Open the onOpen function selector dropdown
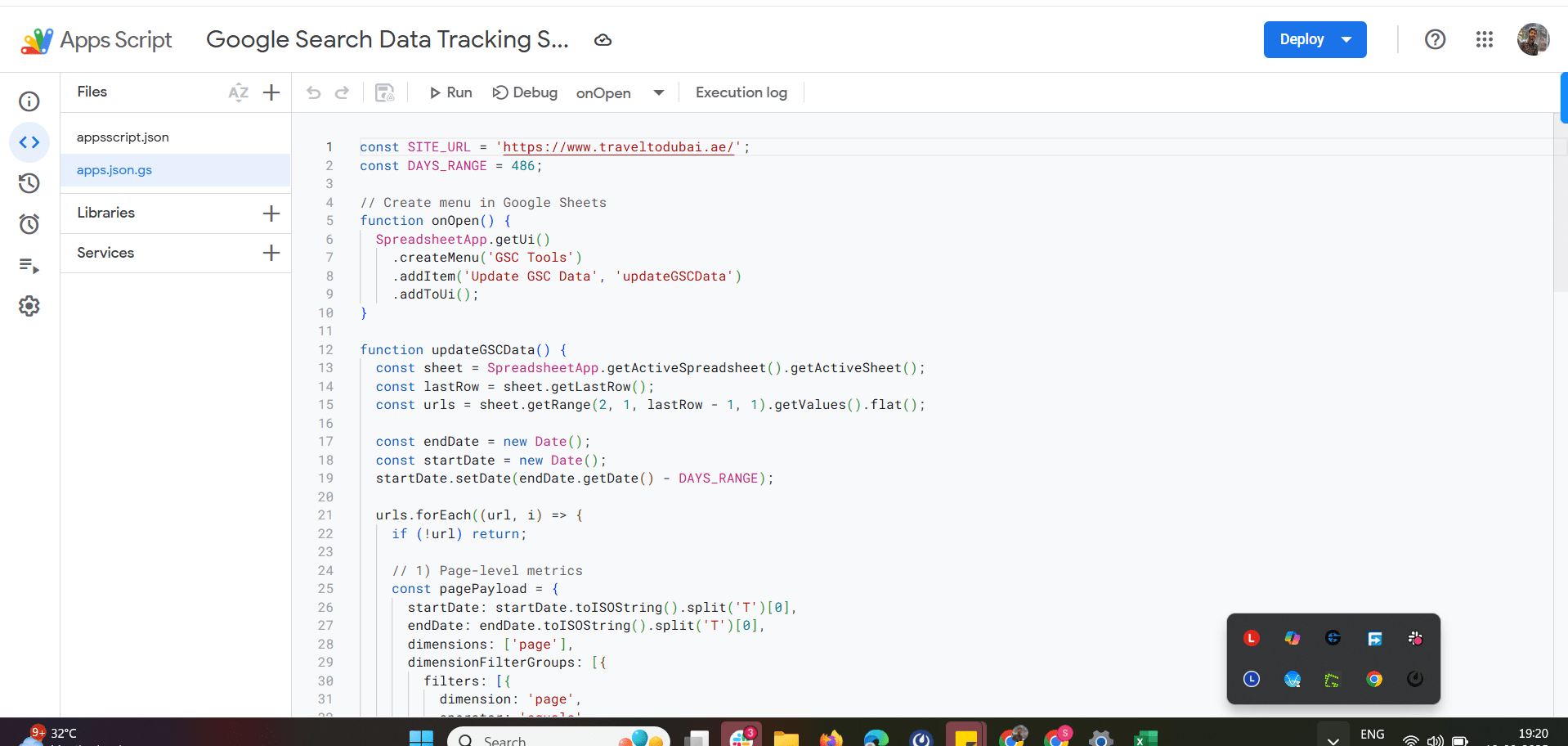 click(620, 92)
